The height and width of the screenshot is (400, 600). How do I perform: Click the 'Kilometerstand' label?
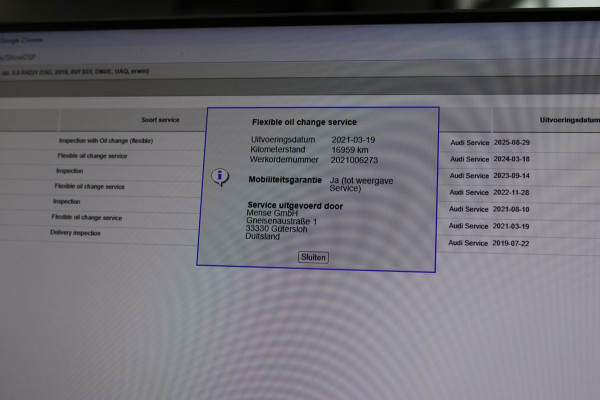tap(278, 149)
